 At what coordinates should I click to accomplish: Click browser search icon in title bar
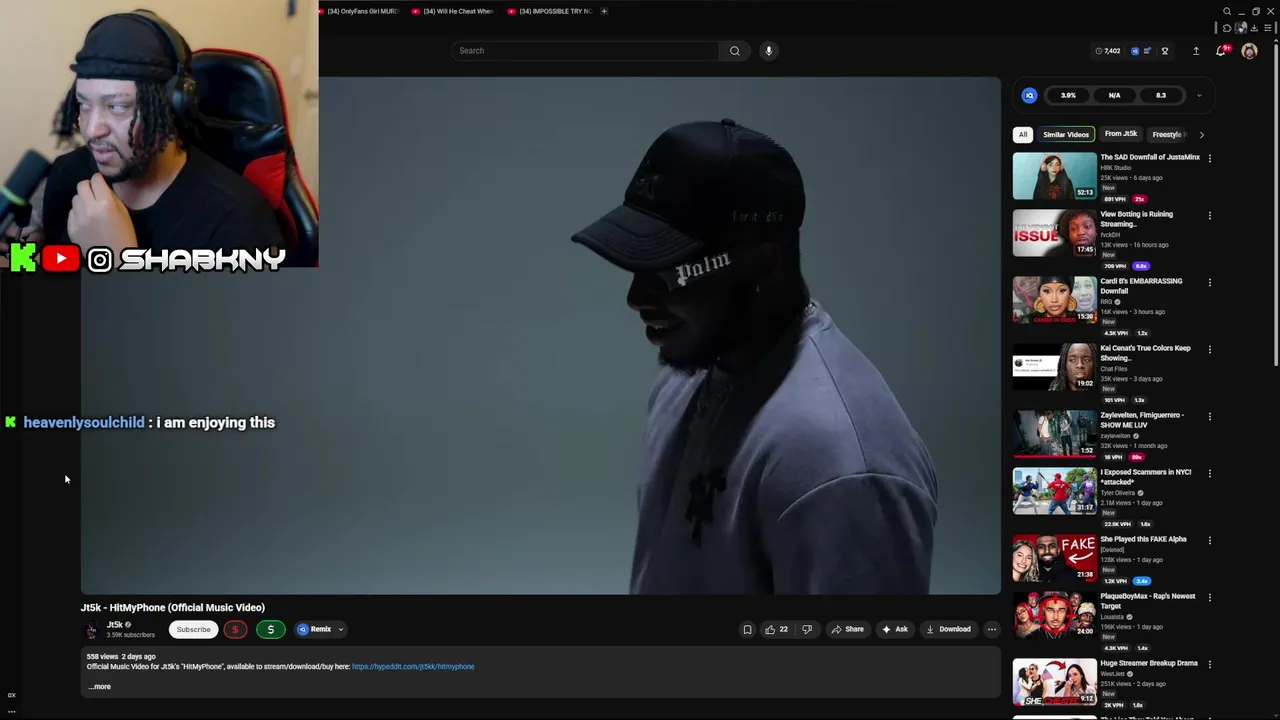[x=1227, y=12]
